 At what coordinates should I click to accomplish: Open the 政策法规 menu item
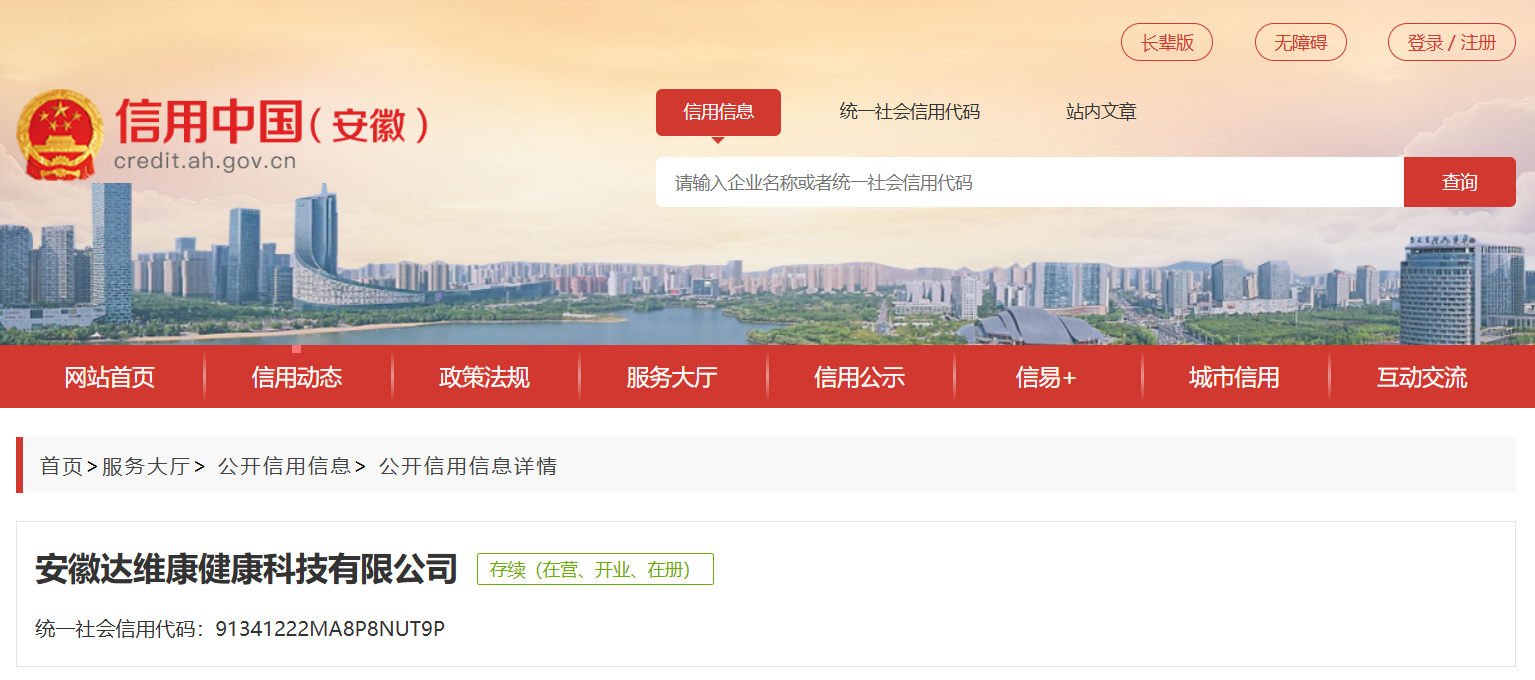tap(484, 377)
